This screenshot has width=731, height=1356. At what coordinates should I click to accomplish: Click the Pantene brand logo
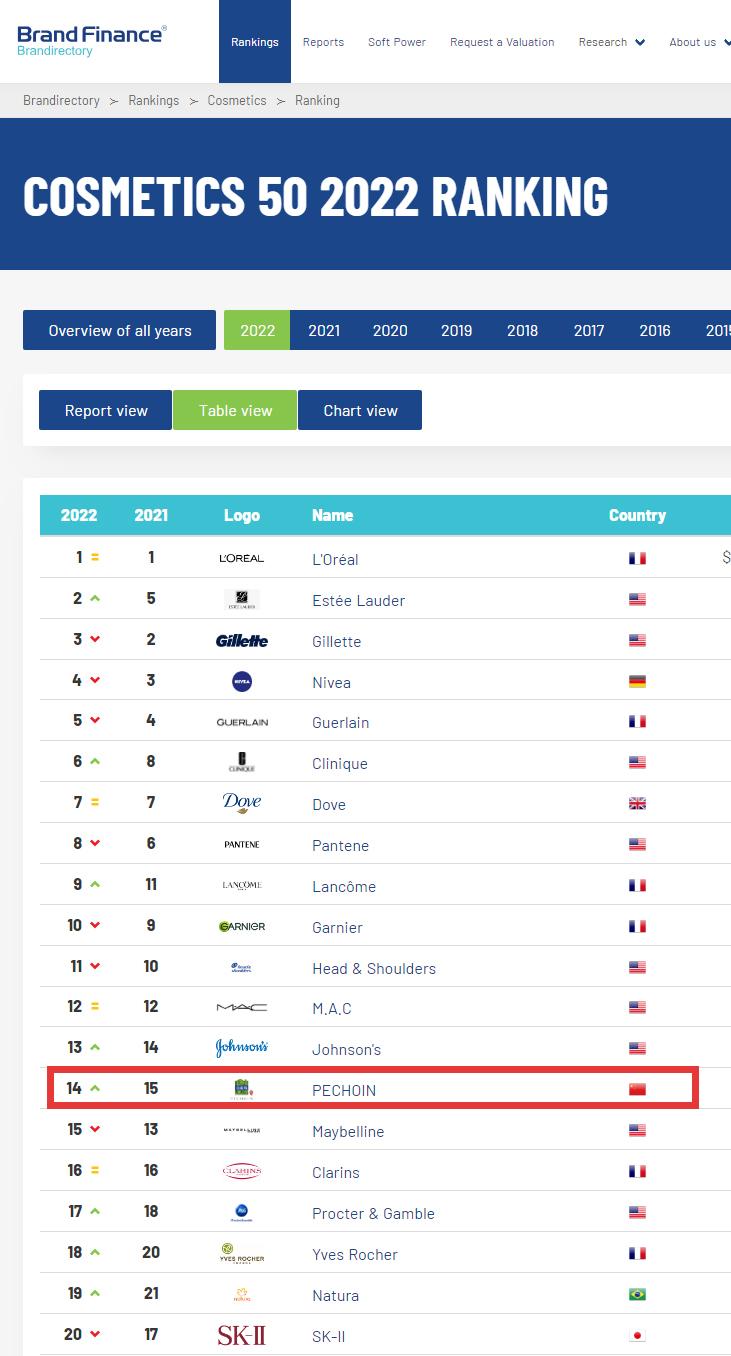242,844
